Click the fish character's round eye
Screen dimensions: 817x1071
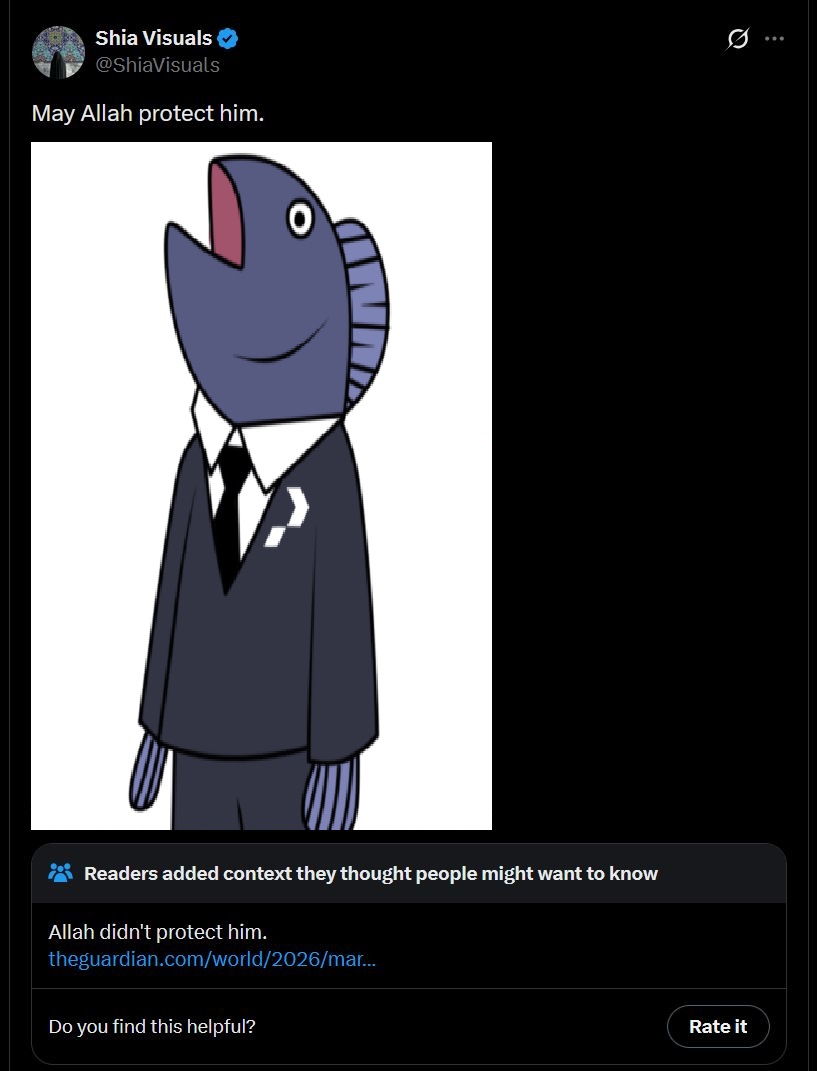tap(299, 219)
